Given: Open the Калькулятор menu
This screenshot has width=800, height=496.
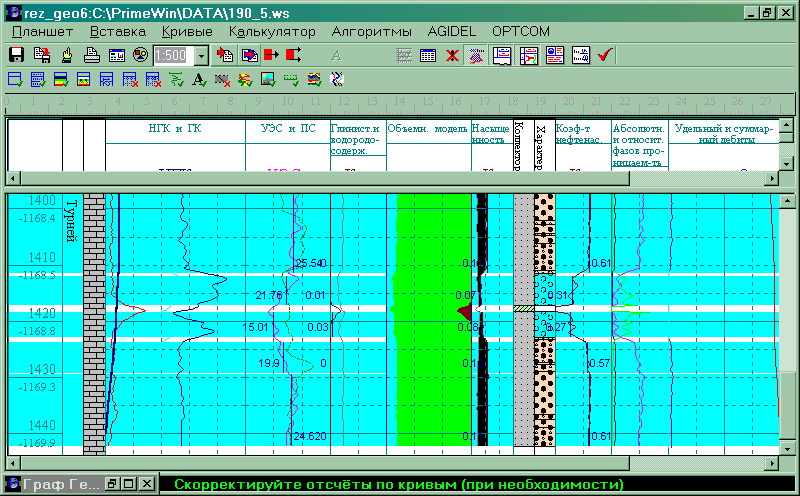Looking at the screenshot, I should [272, 32].
